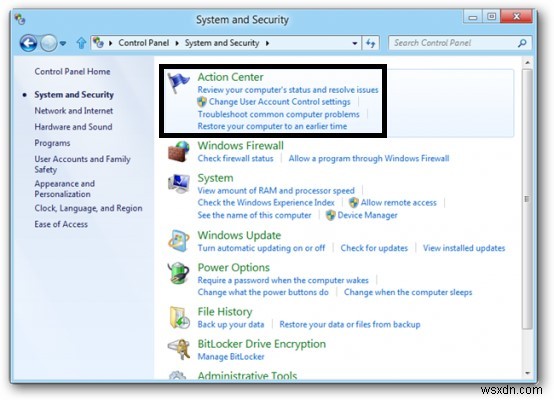Click Manage BitLocker link
This screenshot has width=554, height=400.
pyautogui.click(x=231, y=357)
